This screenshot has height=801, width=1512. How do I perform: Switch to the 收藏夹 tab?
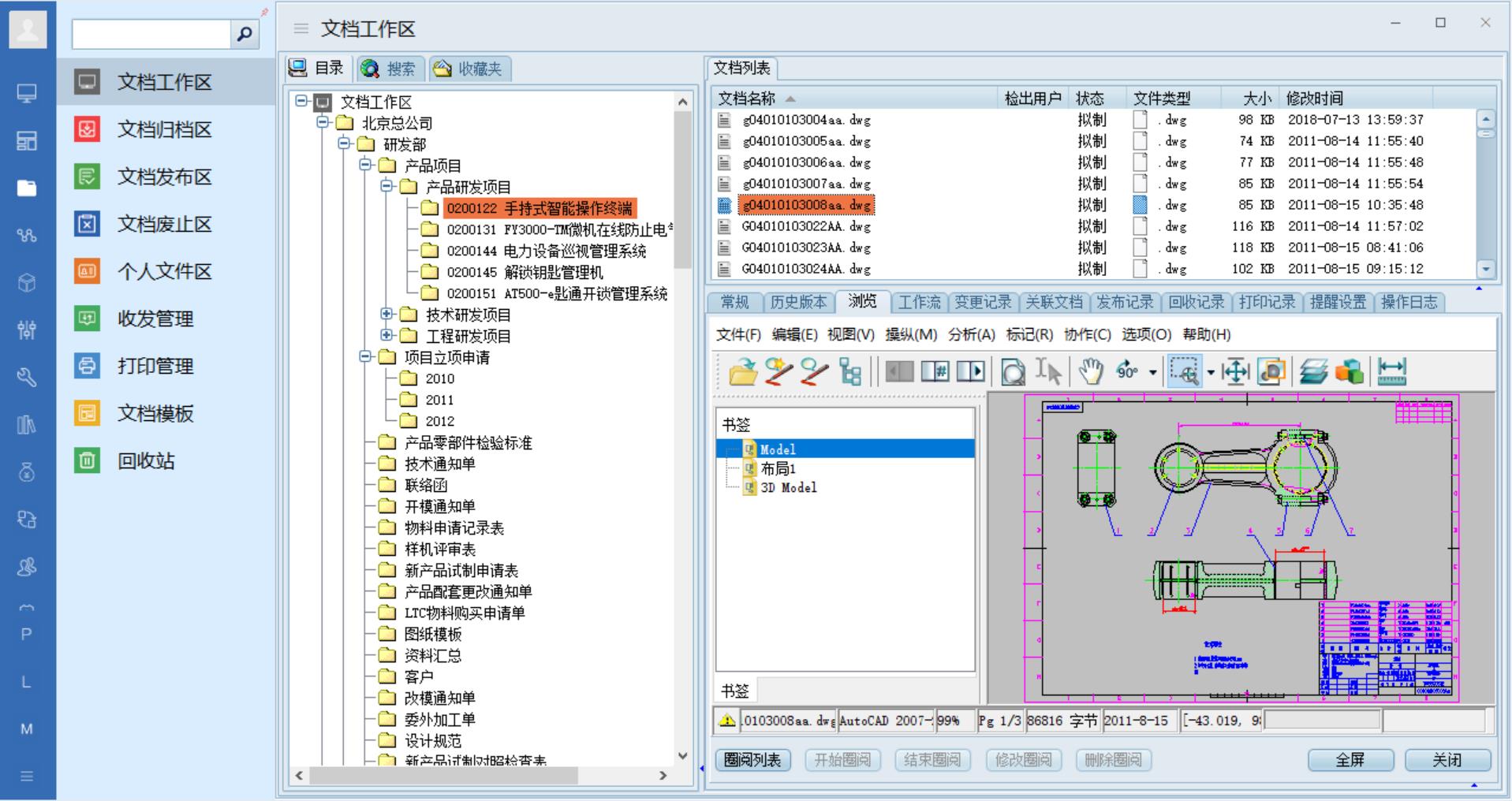pos(469,69)
